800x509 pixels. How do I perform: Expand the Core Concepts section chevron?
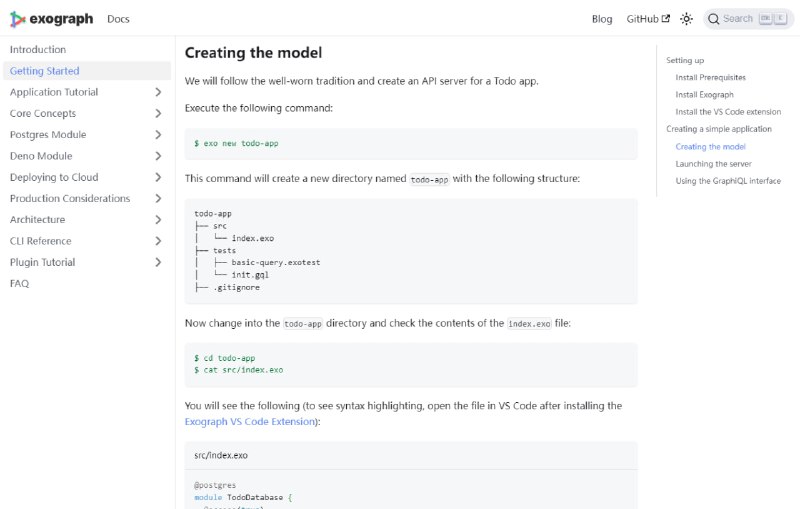tap(158, 114)
